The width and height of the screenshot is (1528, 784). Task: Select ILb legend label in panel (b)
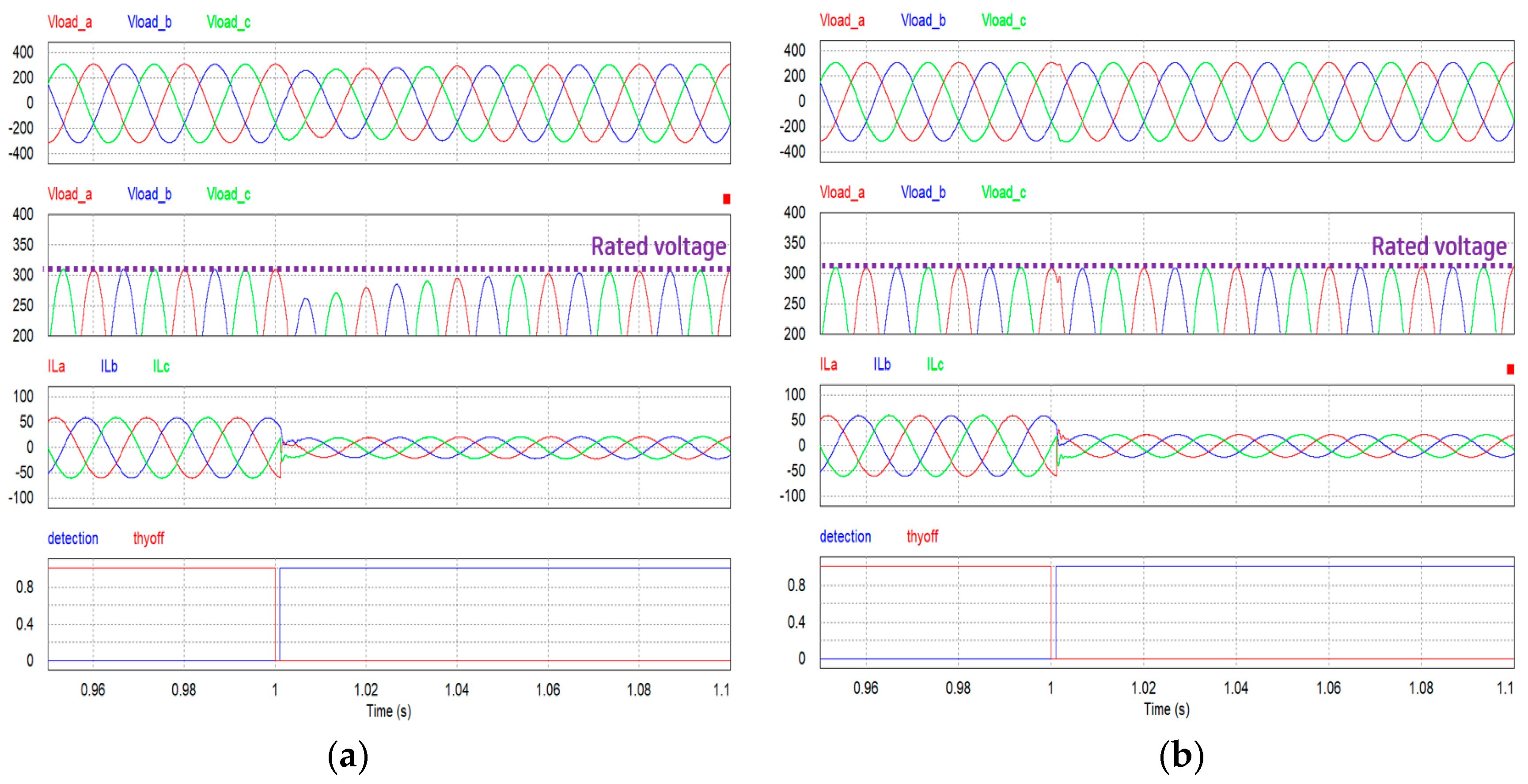tap(881, 364)
